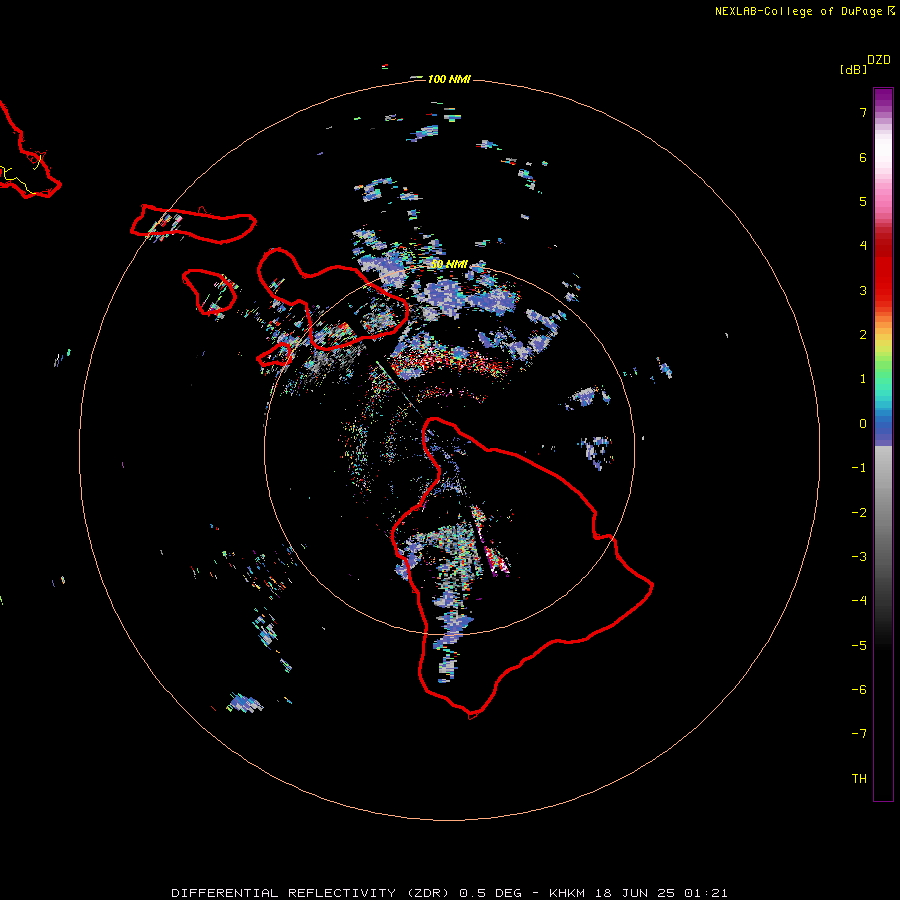Screen dimensions: 900x900
Task: Select the -4 dB scale value
Action: click(859, 601)
